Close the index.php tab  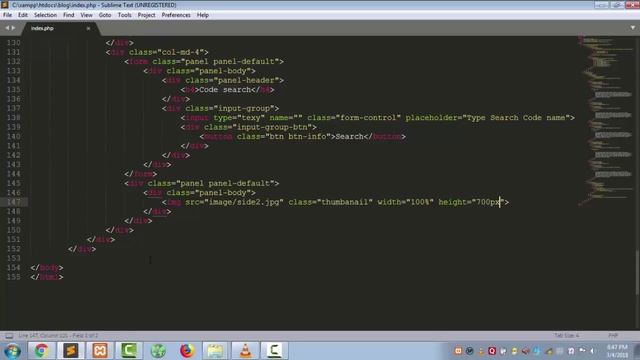tap(88, 29)
